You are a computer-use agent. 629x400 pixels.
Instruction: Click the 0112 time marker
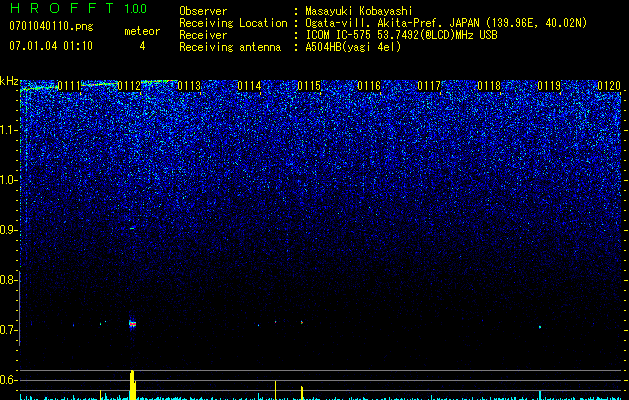pos(129,86)
